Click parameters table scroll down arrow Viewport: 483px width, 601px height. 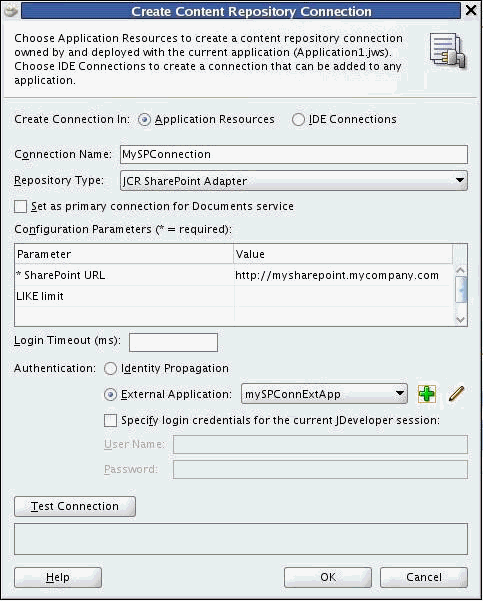coord(460,319)
